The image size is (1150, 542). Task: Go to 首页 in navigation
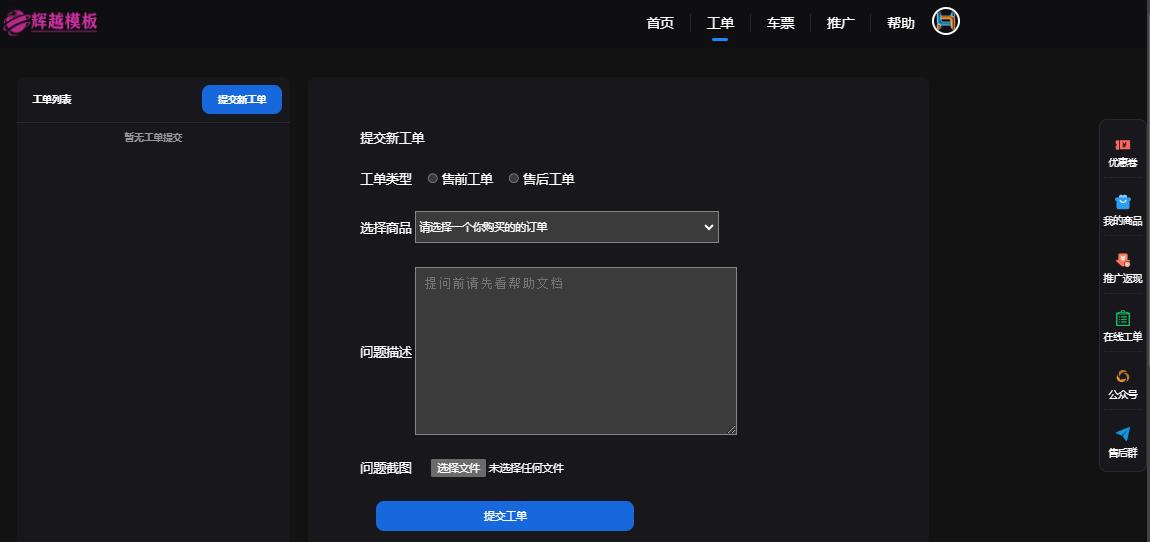(660, 23)
